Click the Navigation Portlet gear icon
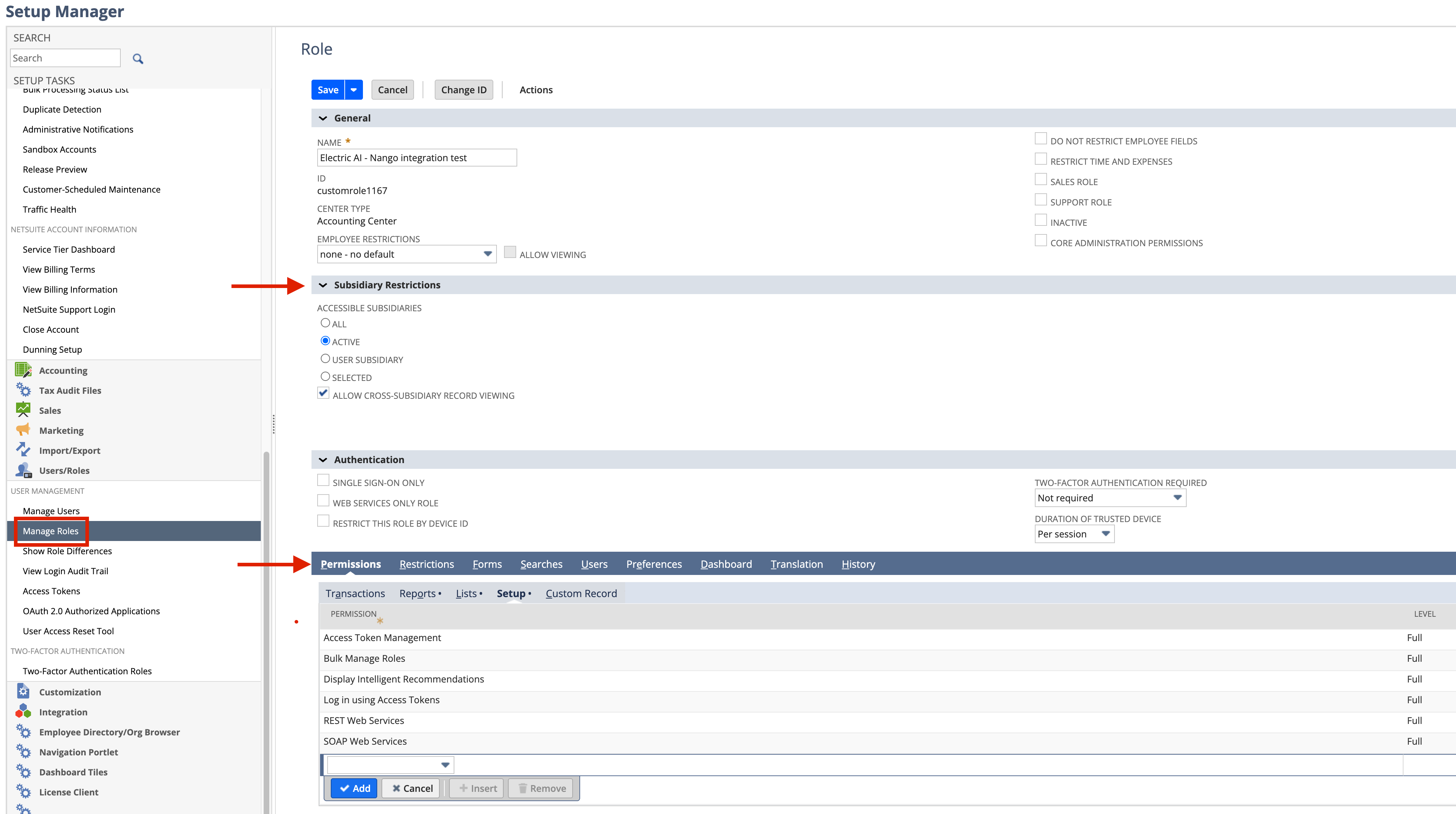The width and height of the screenshot is (1456, 814). pos(23,752)
